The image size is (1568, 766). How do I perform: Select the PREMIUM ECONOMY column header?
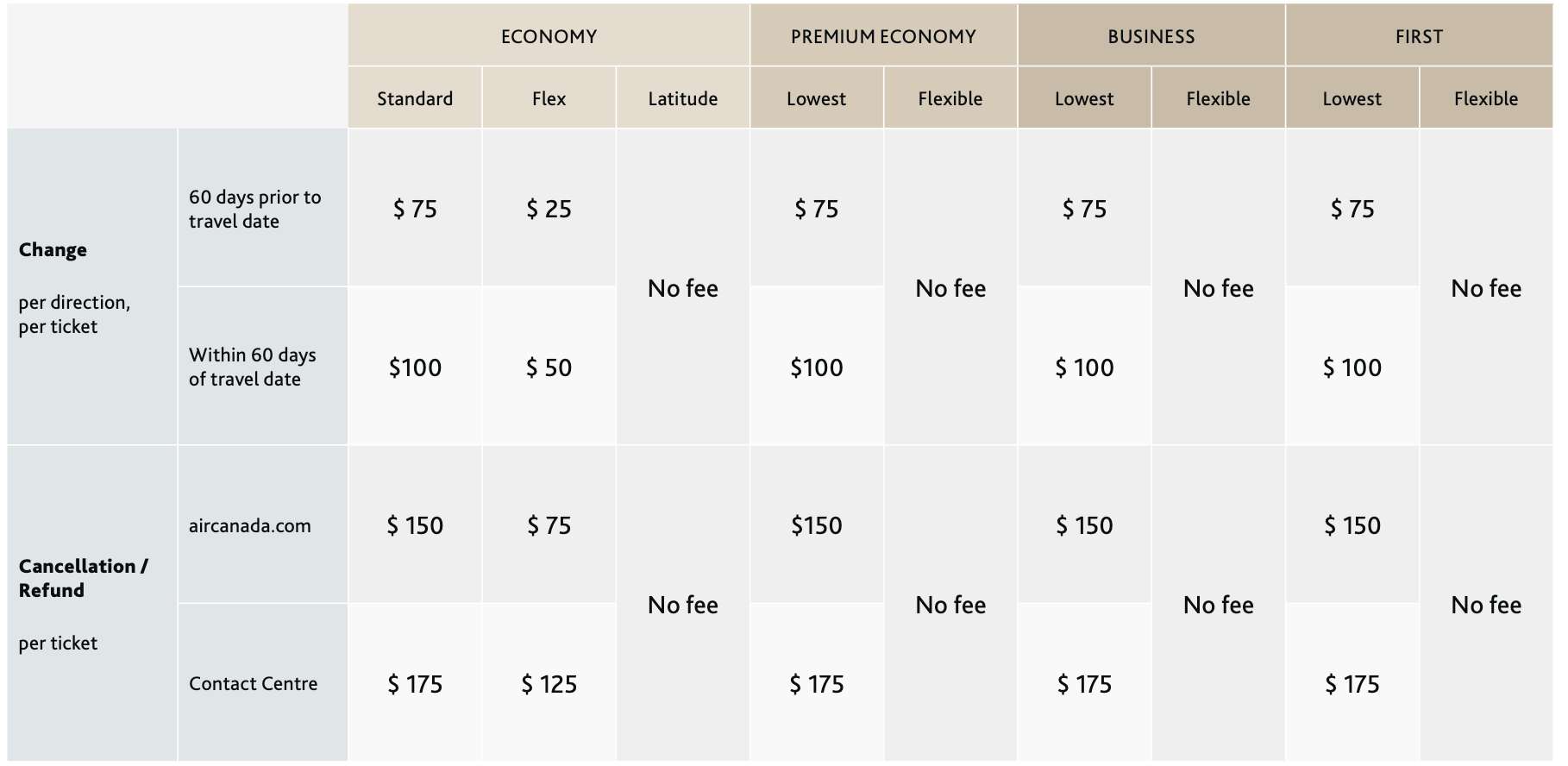click(883, 36)
